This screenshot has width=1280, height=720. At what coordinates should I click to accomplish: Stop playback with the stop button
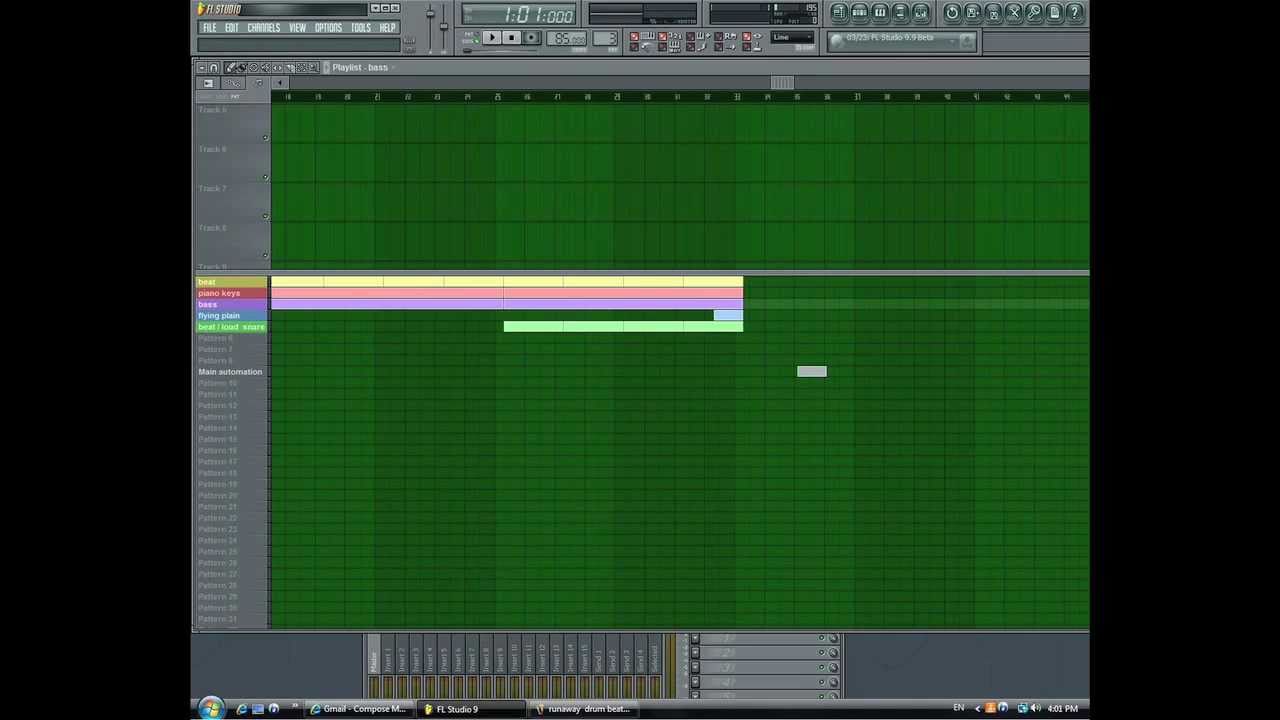tap(512, 38)
